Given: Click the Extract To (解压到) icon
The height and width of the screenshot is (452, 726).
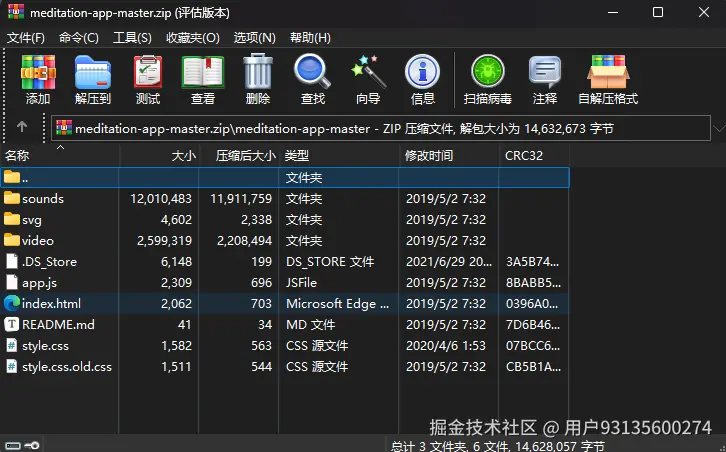Looking at the screenshot, I should (93, 72).
